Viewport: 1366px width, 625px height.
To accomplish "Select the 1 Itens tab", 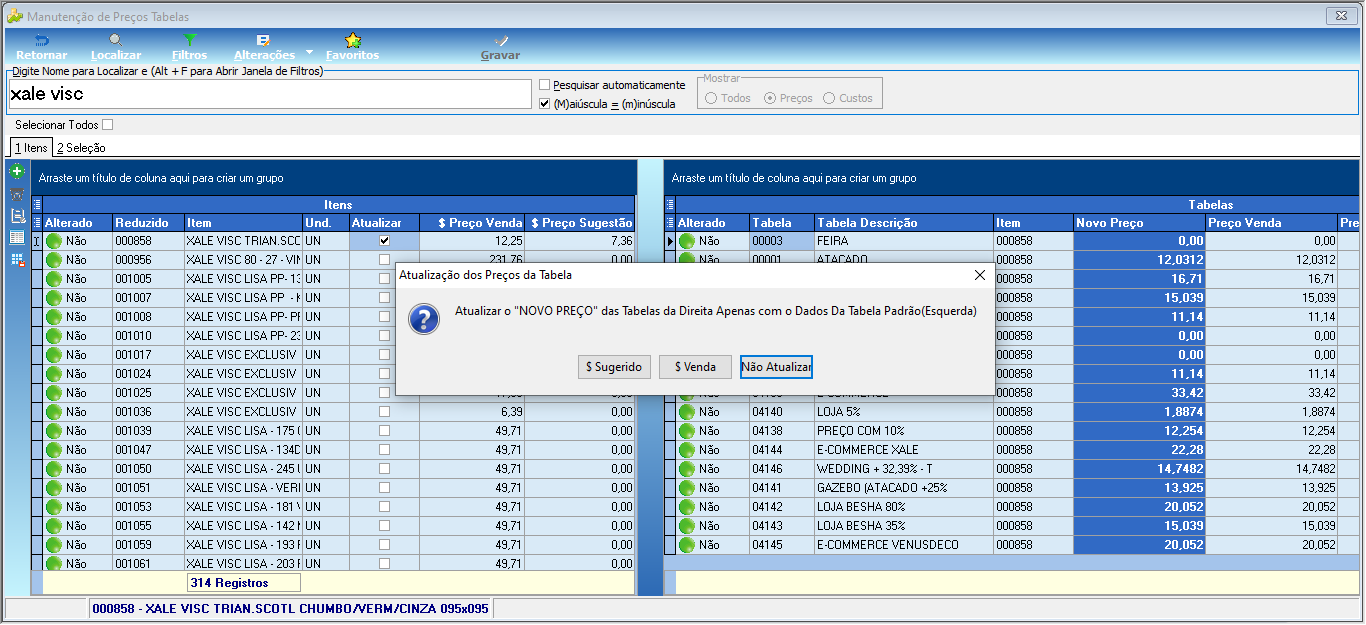I will pyautogui.click(x=30, y=148).
